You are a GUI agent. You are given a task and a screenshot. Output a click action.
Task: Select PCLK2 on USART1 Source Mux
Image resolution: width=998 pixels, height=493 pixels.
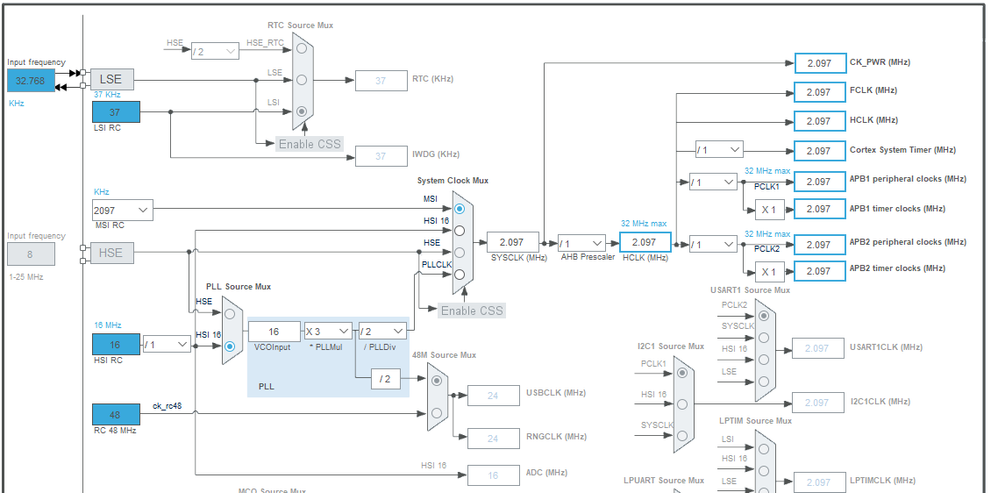[x=764, y=316]
